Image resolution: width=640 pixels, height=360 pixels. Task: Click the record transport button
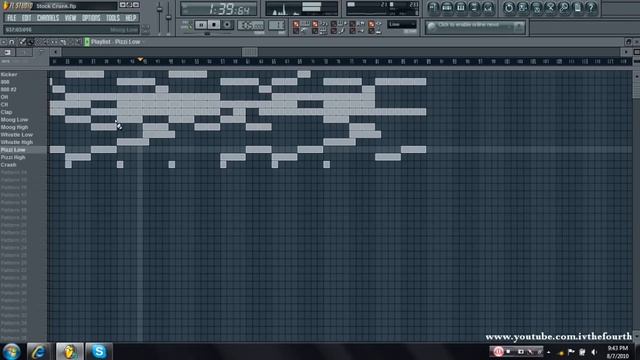pyautogui.click(x=227, y=25)
